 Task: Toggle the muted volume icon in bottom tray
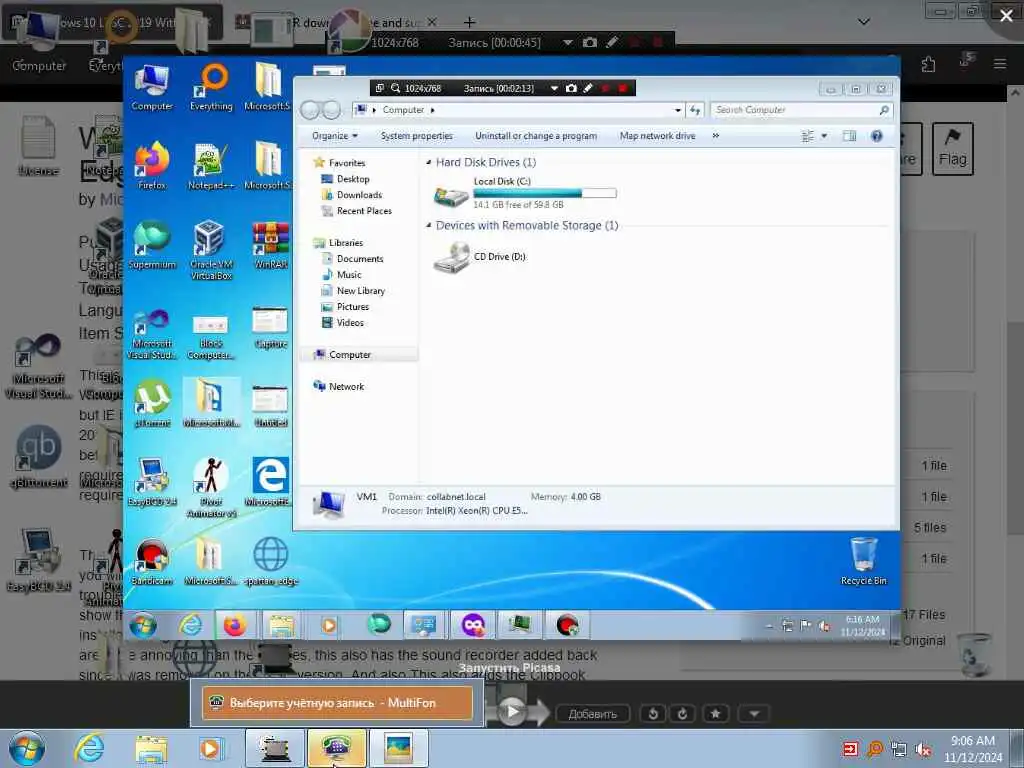point(923,749)
